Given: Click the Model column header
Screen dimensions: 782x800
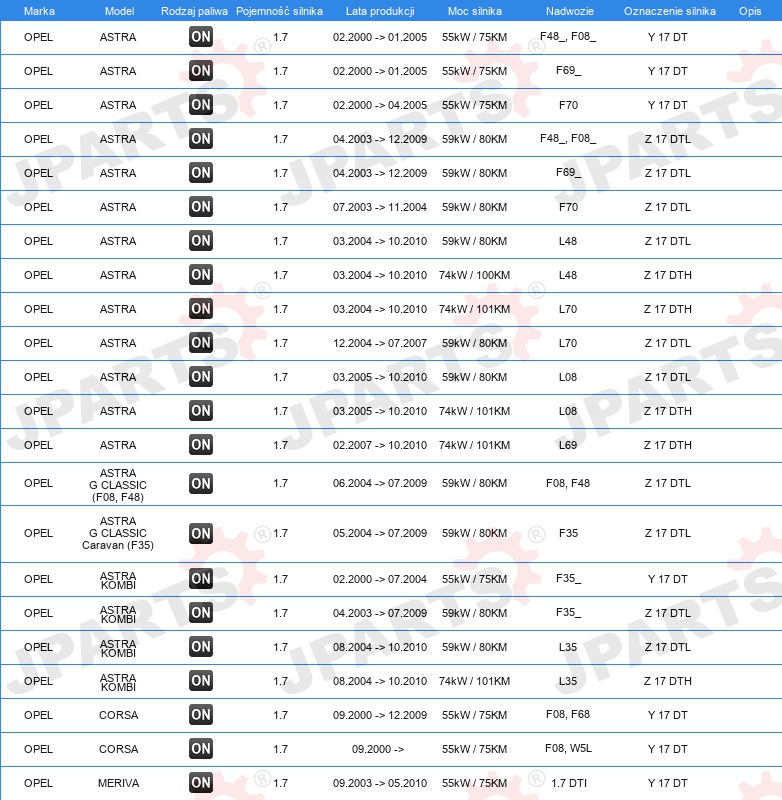Looking at the screenshot, I should click(119, 11).
